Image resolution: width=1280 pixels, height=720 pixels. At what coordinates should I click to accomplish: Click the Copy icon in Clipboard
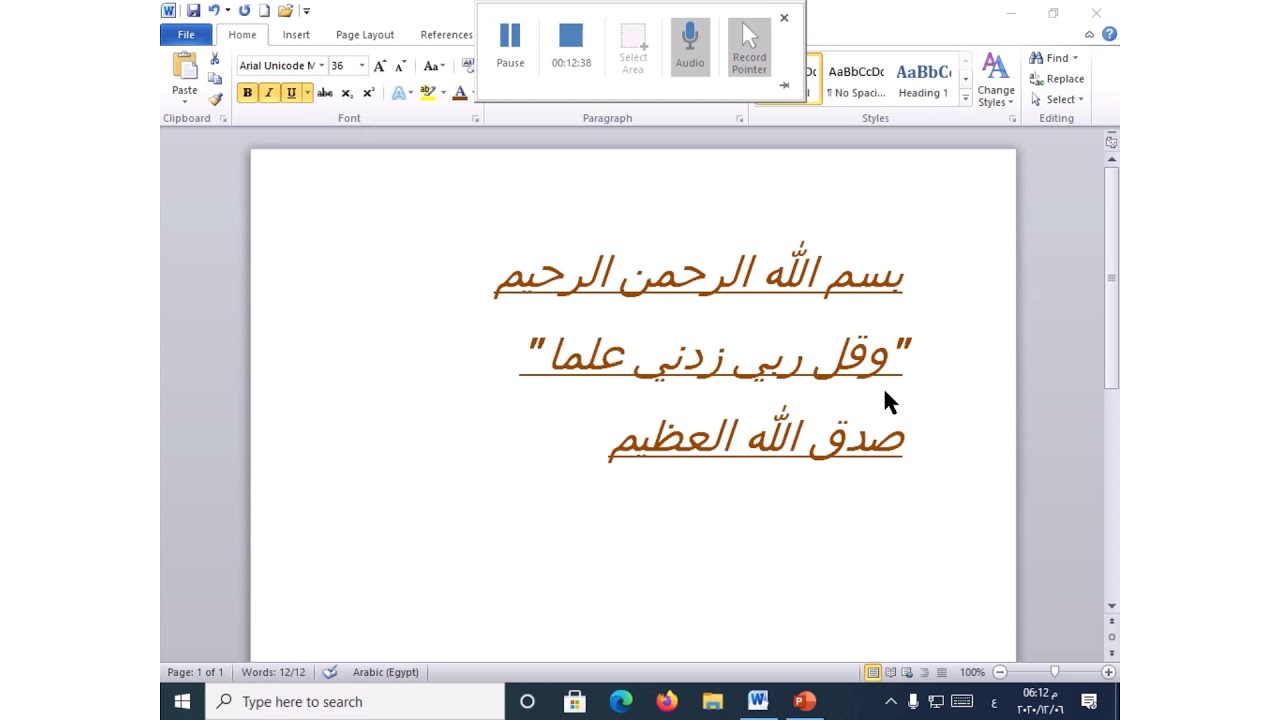[x=214, y=79]
